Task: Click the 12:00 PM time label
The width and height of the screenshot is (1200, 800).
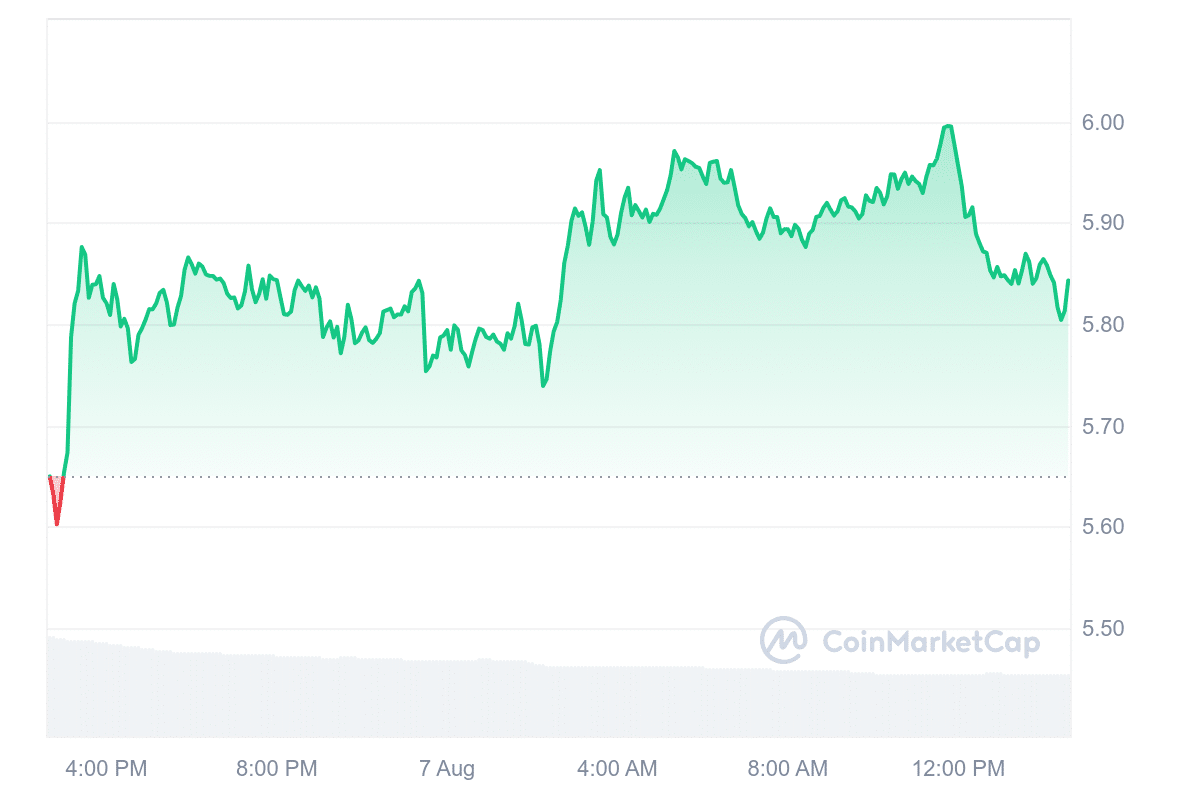Action: (x=959, y=768)
